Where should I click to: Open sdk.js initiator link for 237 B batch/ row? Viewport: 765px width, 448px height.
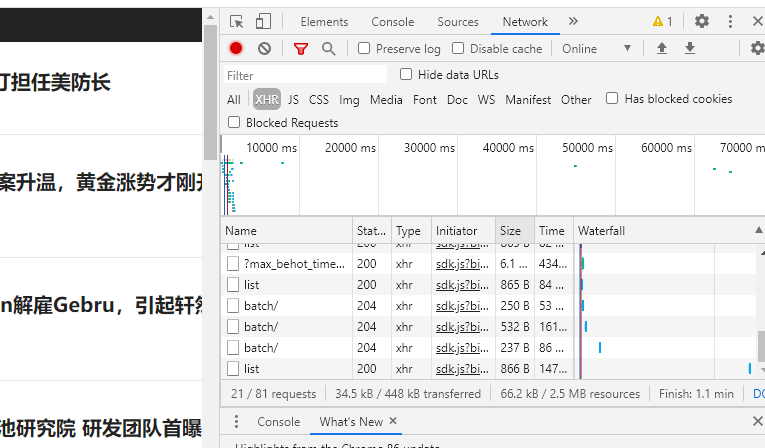coord(462,347)
